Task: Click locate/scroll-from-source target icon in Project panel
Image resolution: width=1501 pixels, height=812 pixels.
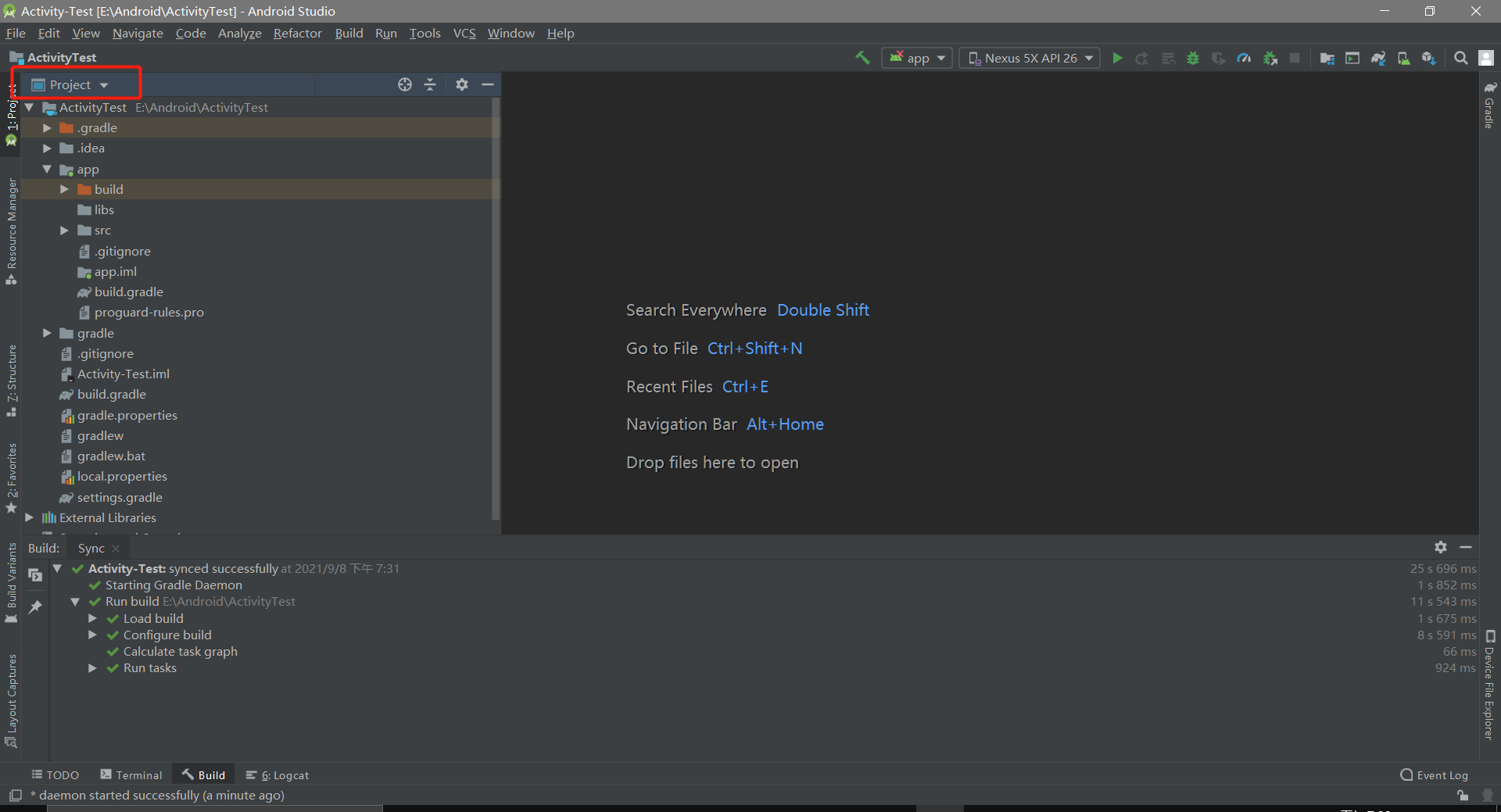Action: pos(405,84)
